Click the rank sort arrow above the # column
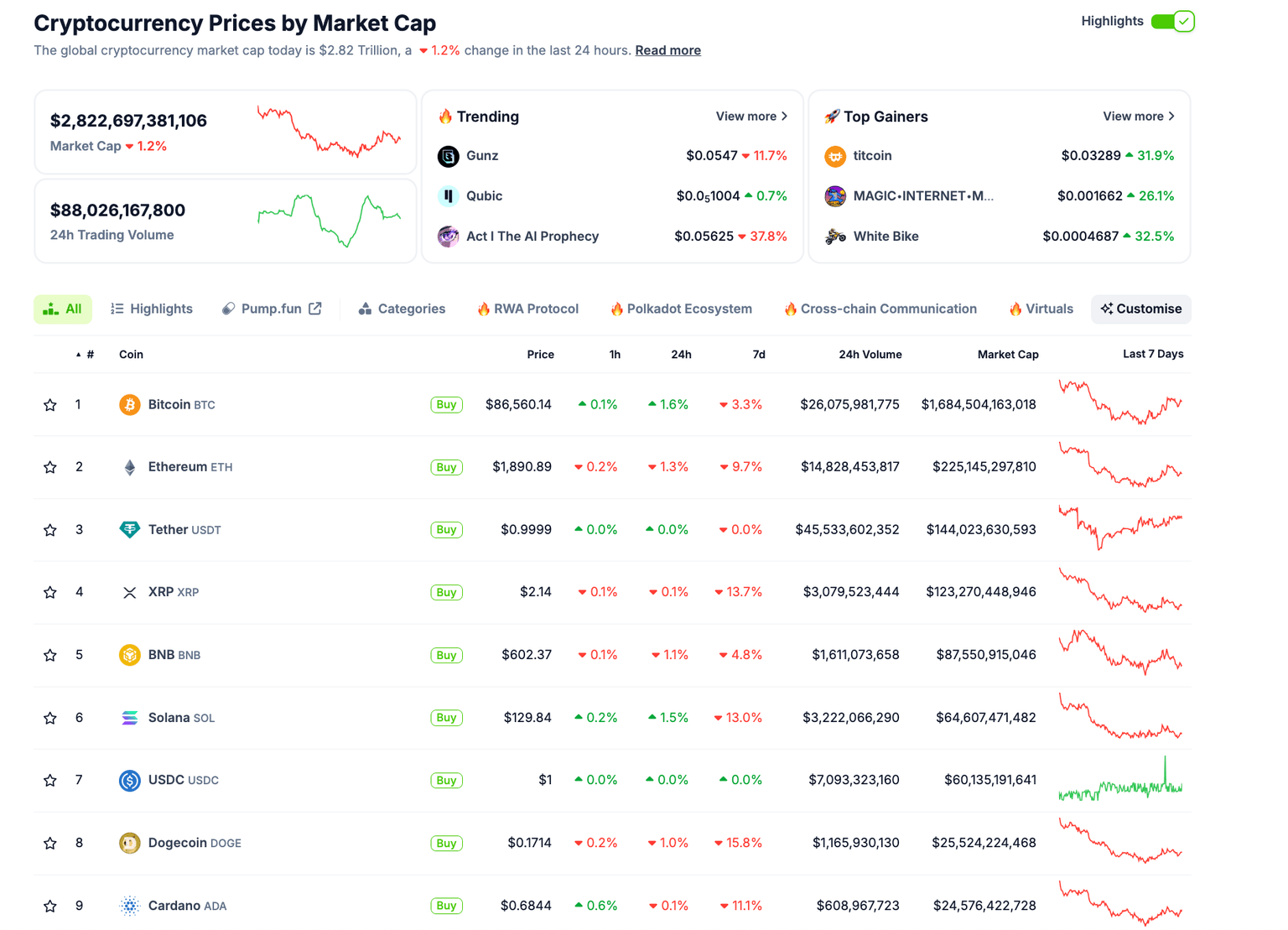This screenshot has width=1288, height=930. click(x=76, y=354)
